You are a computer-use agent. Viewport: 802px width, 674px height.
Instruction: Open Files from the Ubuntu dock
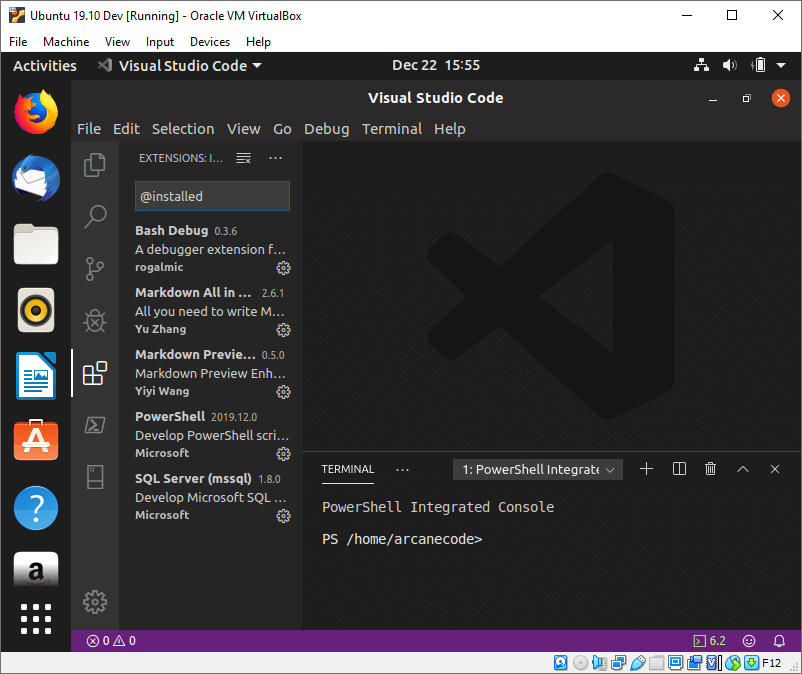pyautogui.click(x=36, y=244)
